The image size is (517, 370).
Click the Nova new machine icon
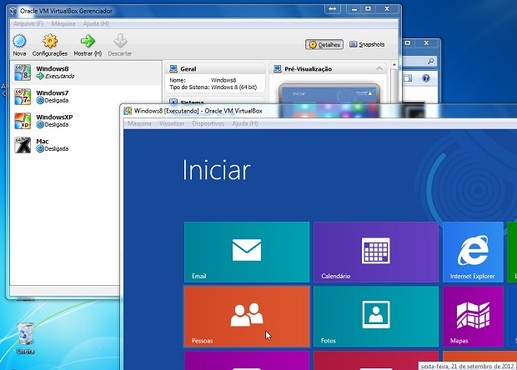(19, 41)
